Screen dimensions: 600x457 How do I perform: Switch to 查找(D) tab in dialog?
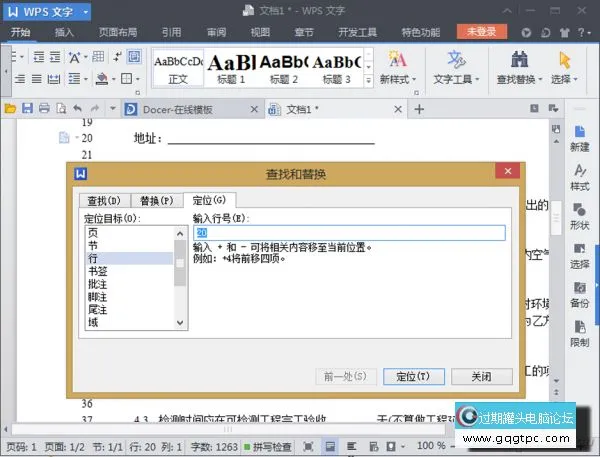pyautogui.click(x=104, y=201)
